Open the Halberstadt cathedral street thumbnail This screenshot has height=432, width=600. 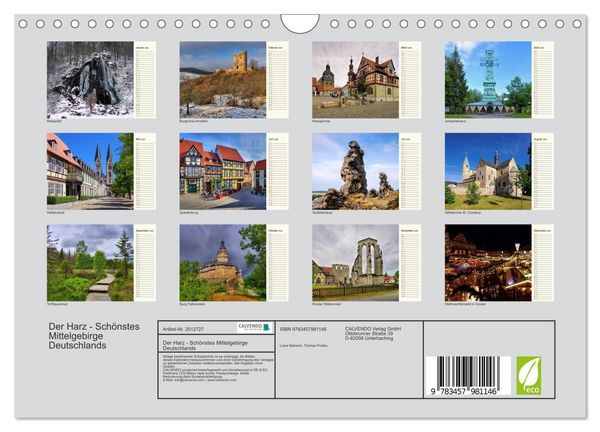[x=90, y=171]
